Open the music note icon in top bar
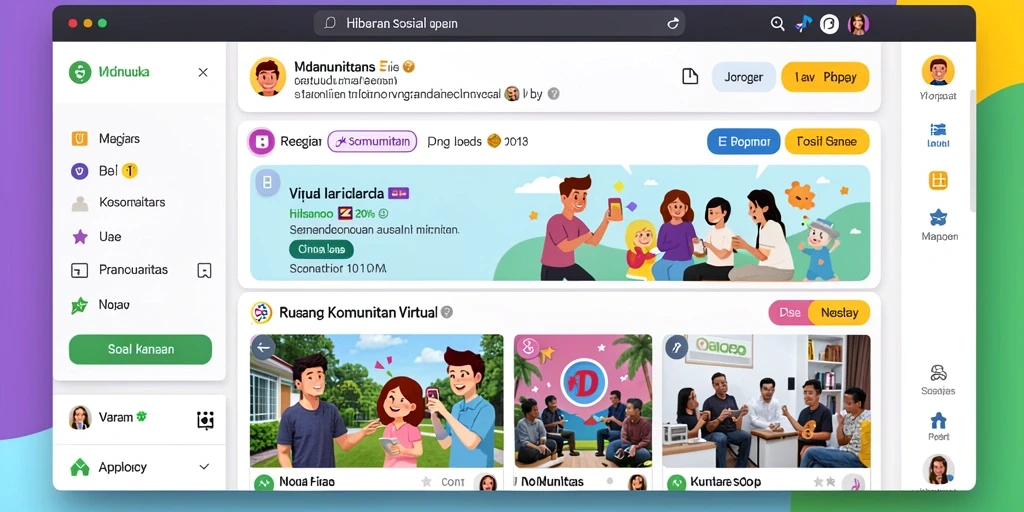This screenshot has height=512, width=1024. [x=803, y=24]
